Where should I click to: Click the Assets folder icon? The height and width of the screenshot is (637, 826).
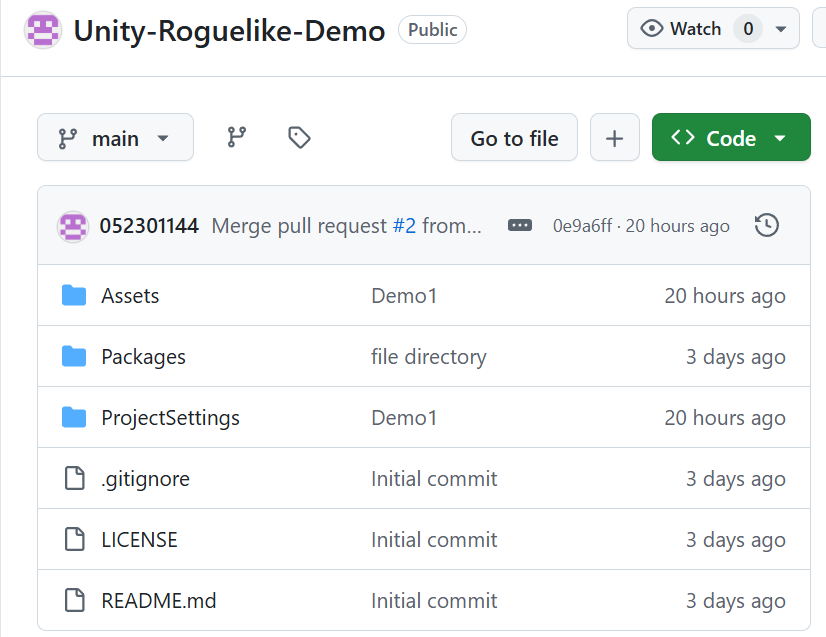tap(74, 296)
